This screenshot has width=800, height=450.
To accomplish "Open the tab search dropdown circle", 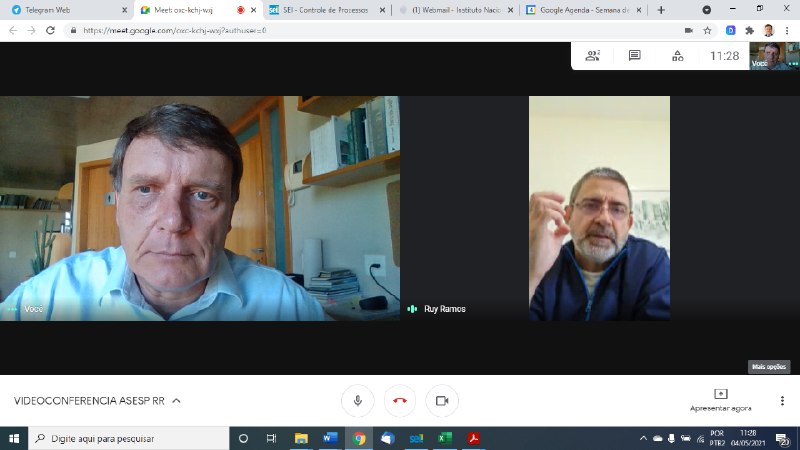I will [x=707, y=10].
